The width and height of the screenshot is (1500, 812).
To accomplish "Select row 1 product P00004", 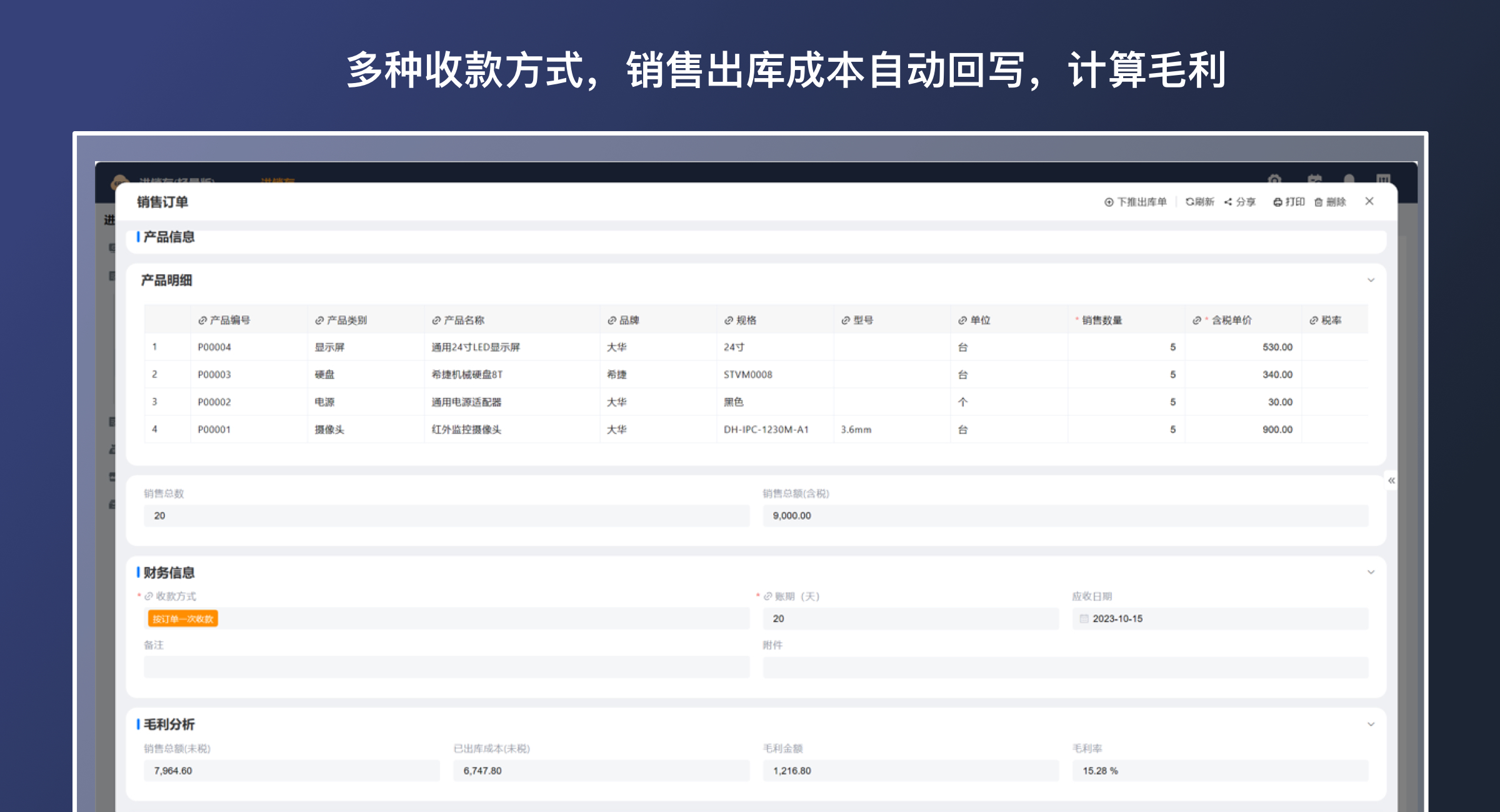I will pos(214,347).
